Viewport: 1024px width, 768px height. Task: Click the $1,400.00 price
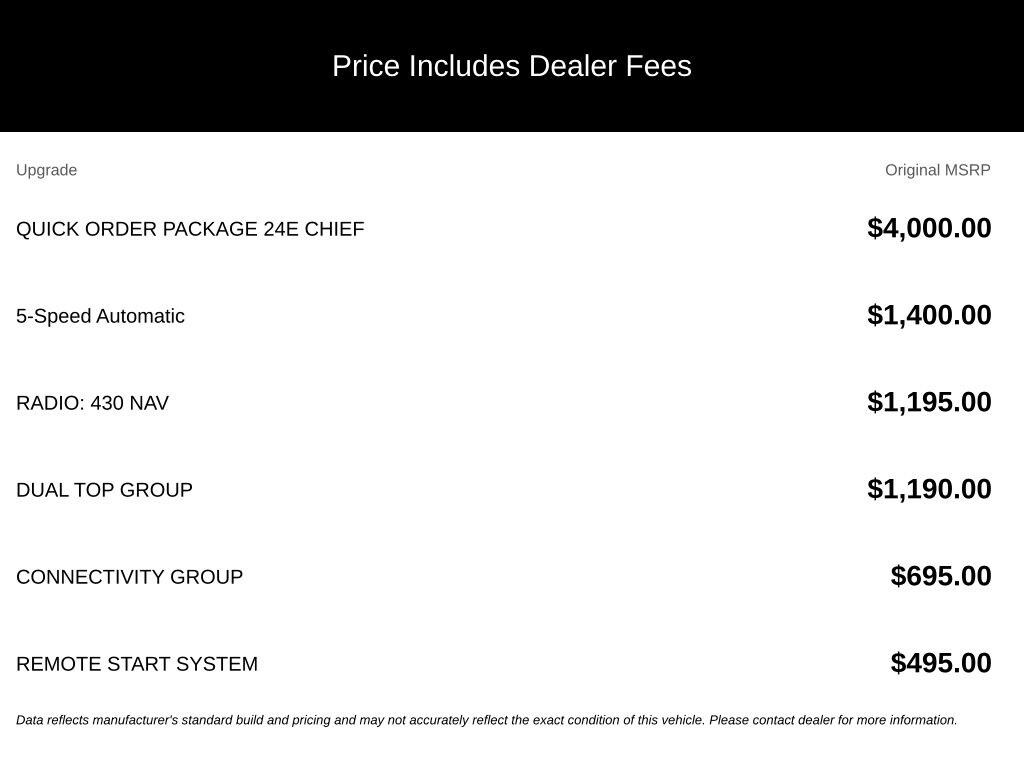tap(929, 315)
